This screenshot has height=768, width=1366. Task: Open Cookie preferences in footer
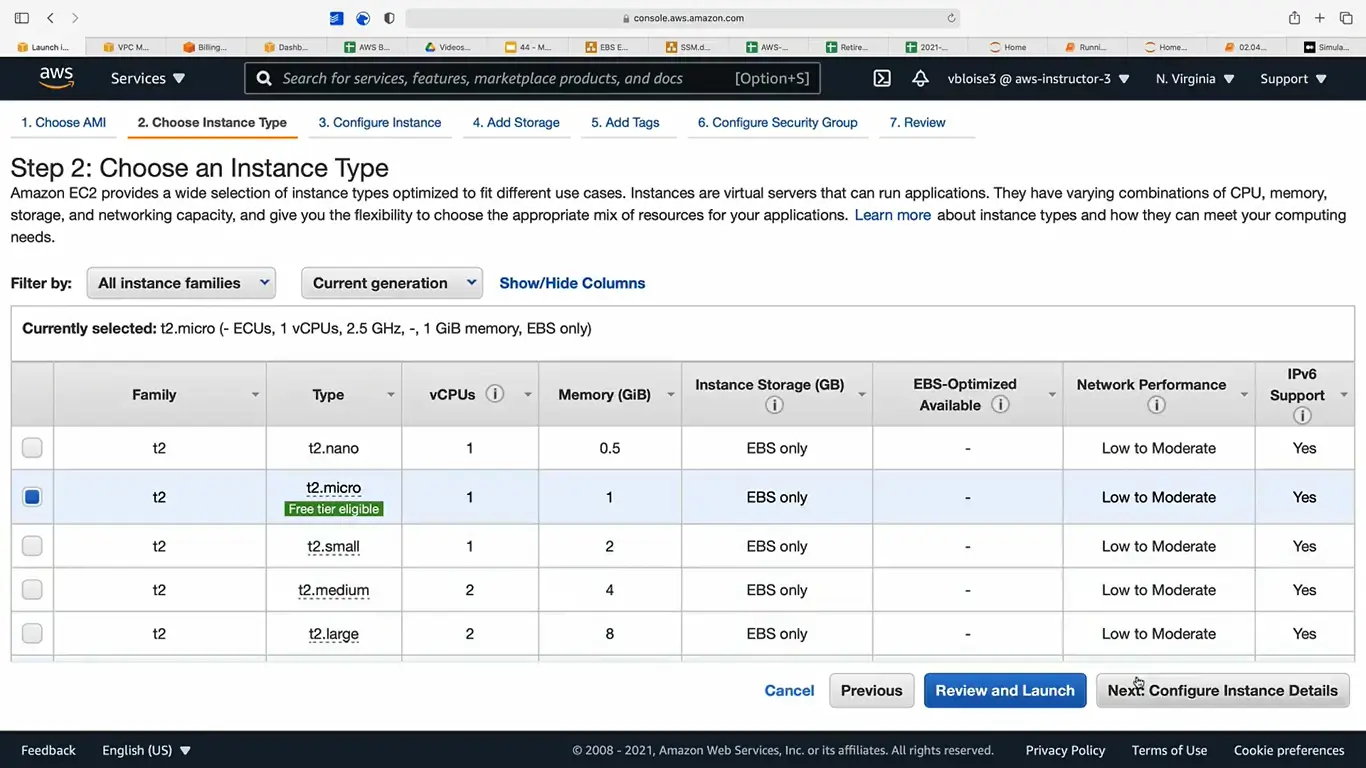[x=1289, y=750]
